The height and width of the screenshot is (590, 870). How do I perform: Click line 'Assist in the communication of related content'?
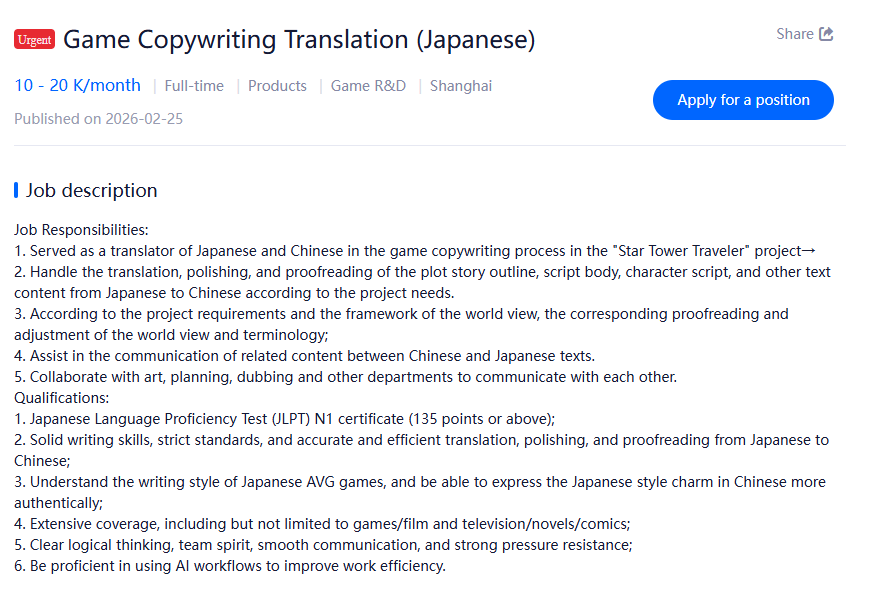pos(305,356)
